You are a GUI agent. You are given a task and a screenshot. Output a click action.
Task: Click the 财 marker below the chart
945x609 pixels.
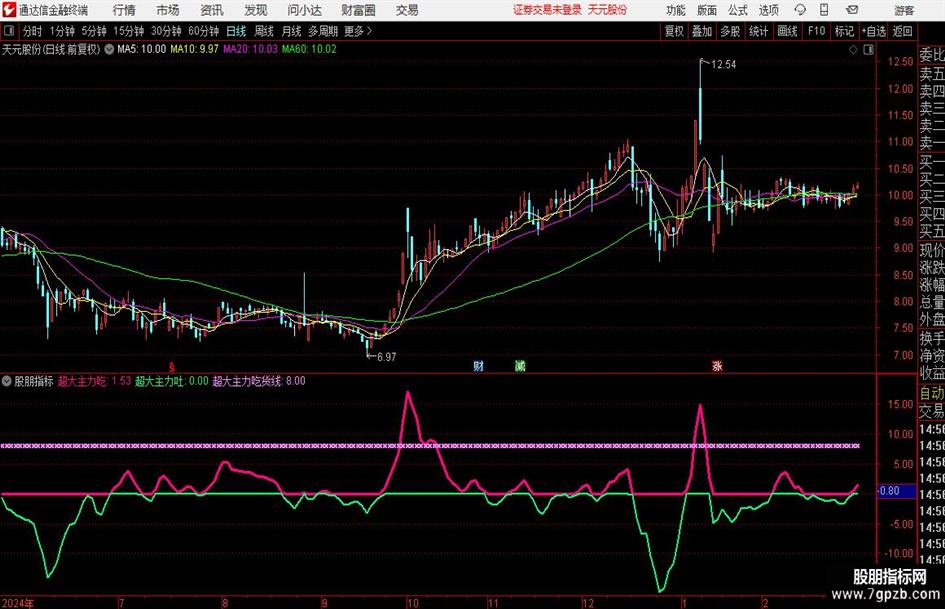pos(479,366)
